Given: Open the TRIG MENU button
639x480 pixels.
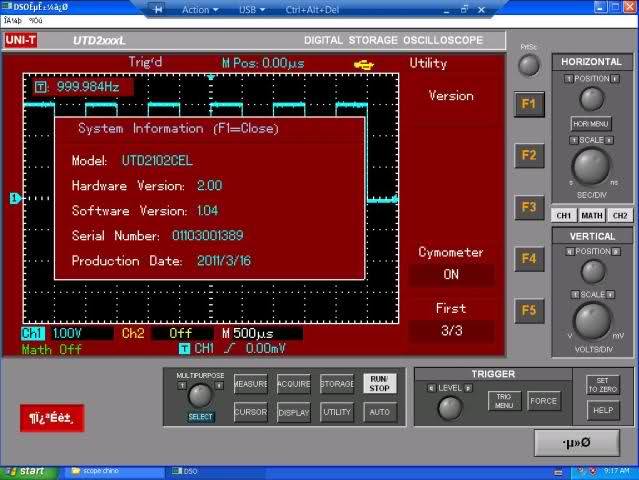Looking at the screenshot, I should (x=504, y=401).
